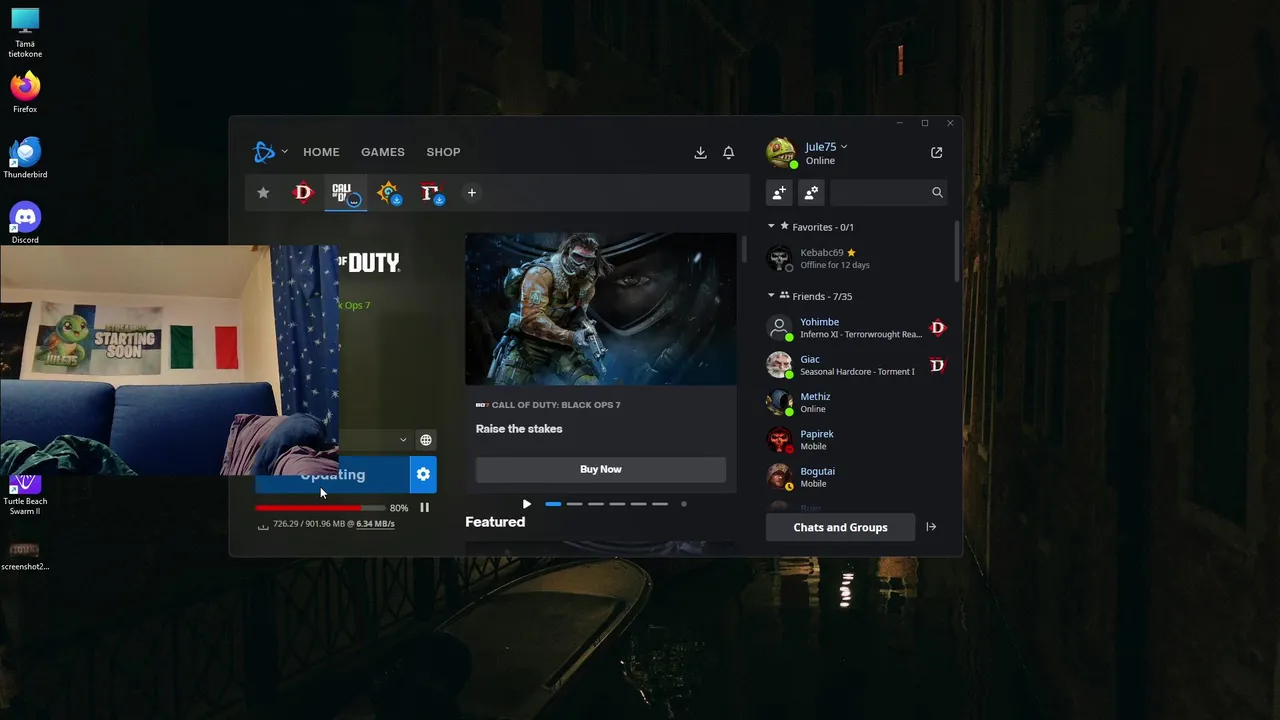1280x720 pixels.
Task: Click Papirek's avatar
Action: (779, 440)
